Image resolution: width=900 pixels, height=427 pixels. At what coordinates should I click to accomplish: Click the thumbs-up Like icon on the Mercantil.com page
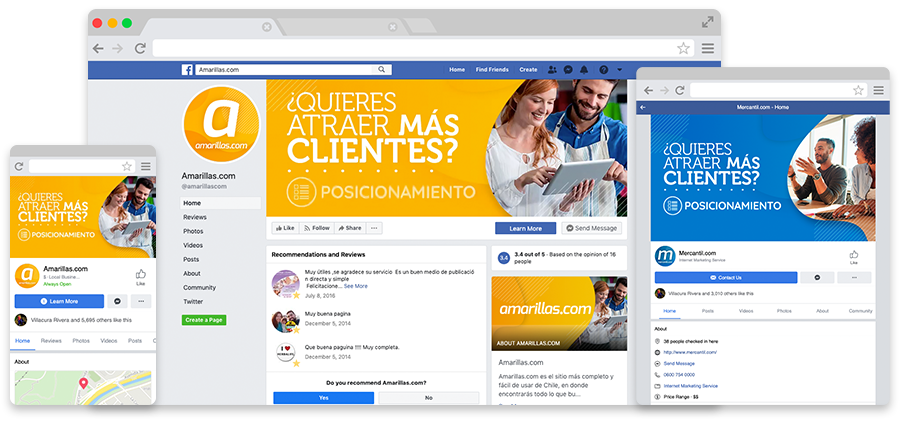pyautogui.click(x=854, y=254)
